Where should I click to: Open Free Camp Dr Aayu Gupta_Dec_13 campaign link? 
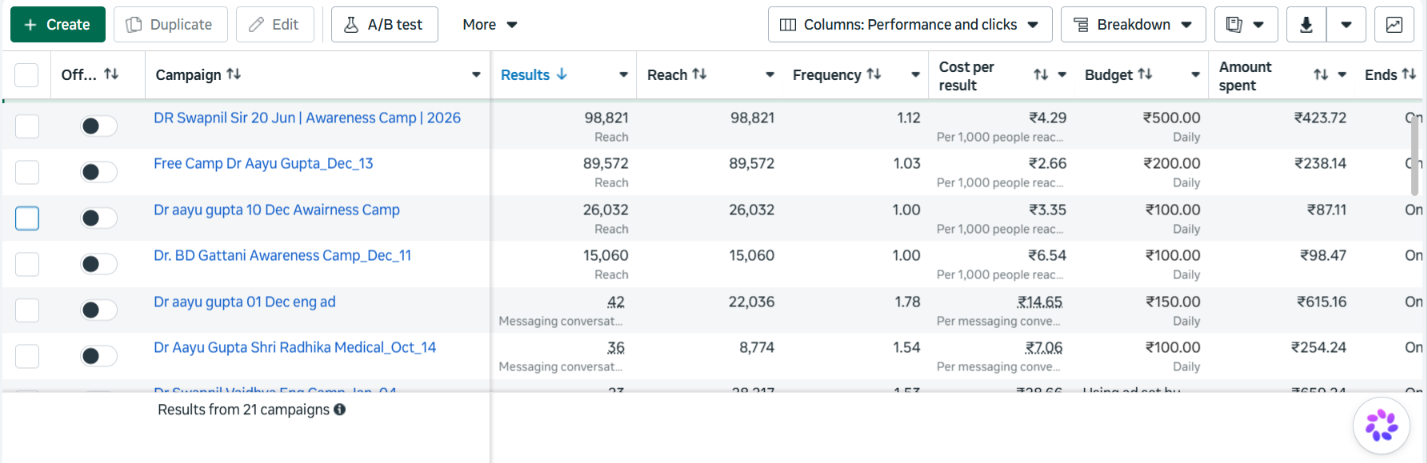[x=263, y=163]
